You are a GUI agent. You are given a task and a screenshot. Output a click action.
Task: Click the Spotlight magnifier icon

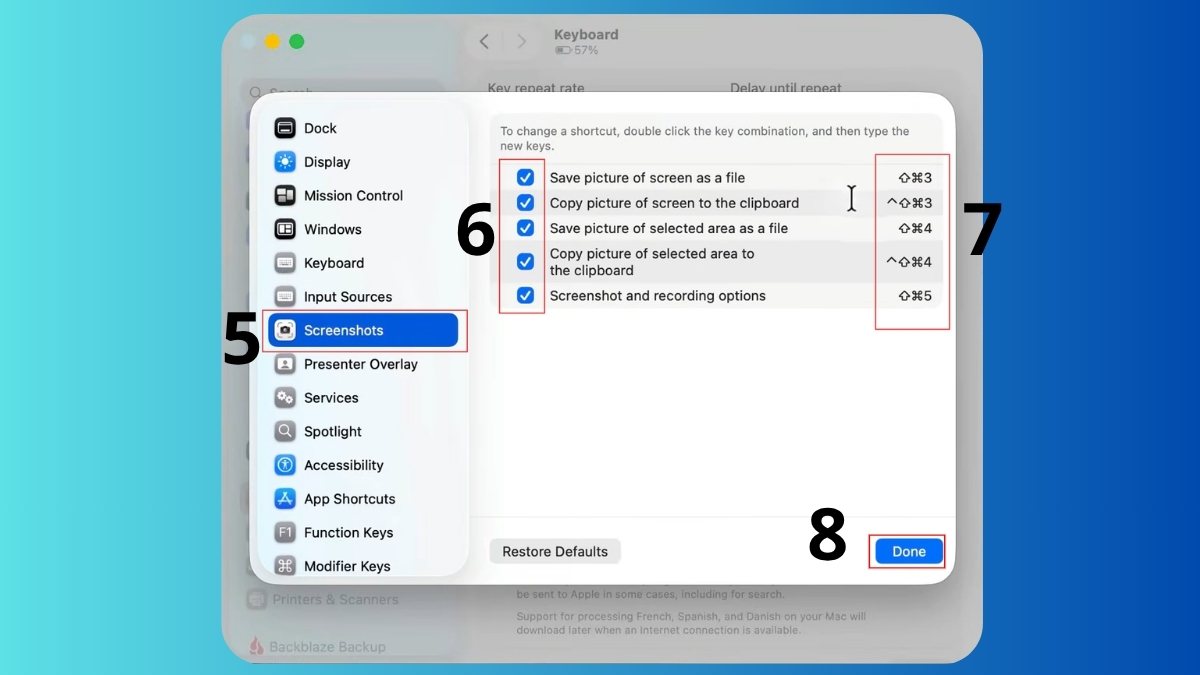[x=286, y=431]
